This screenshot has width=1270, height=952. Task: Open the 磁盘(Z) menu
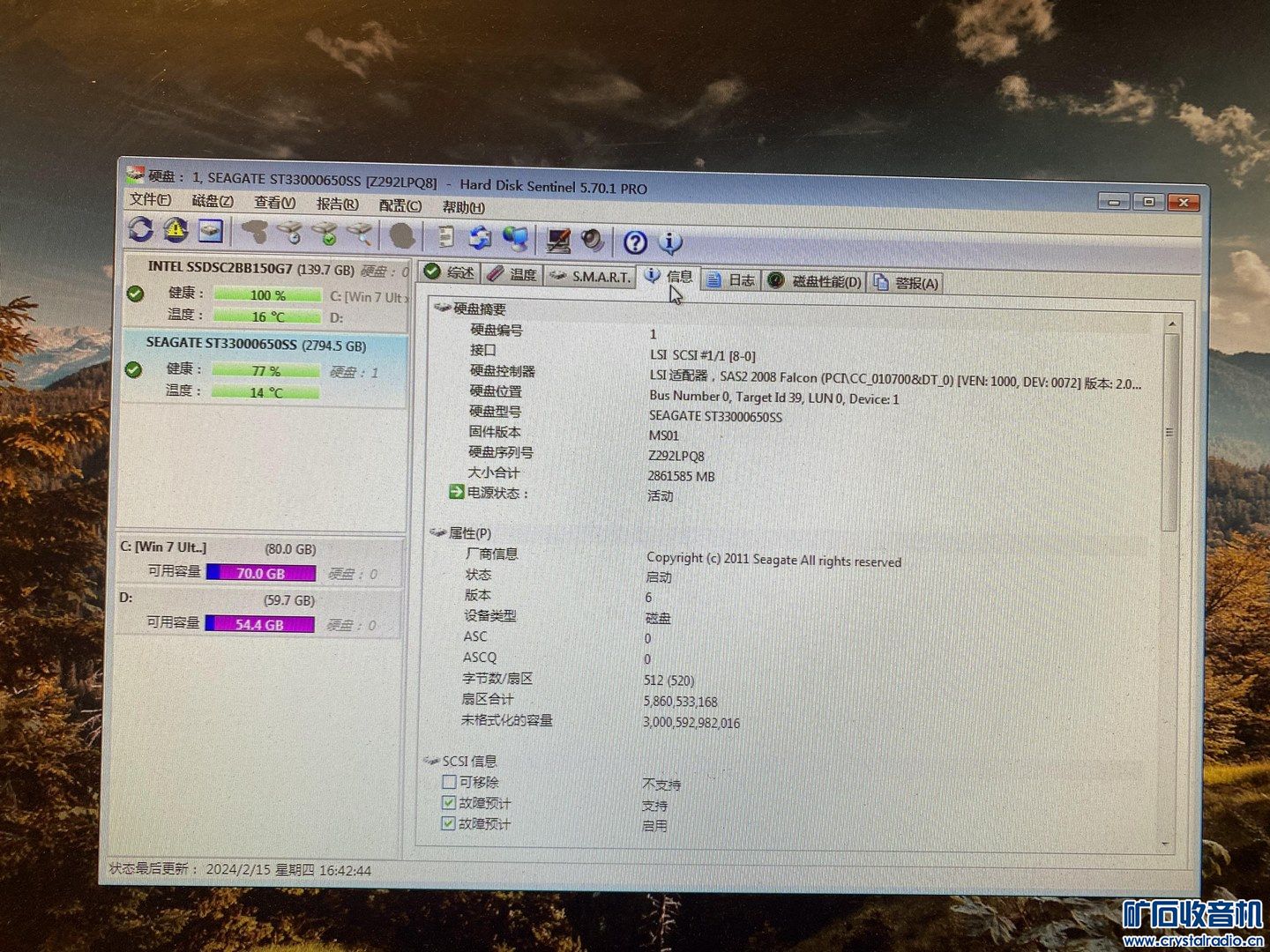tap(213, 201)
